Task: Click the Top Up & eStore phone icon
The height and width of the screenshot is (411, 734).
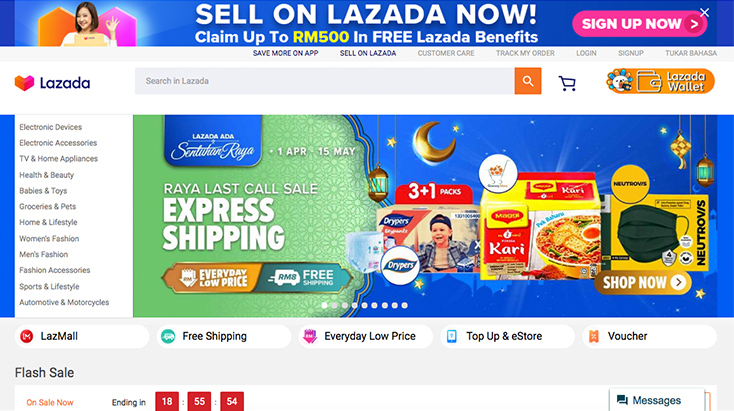Action: click(452, 336)
